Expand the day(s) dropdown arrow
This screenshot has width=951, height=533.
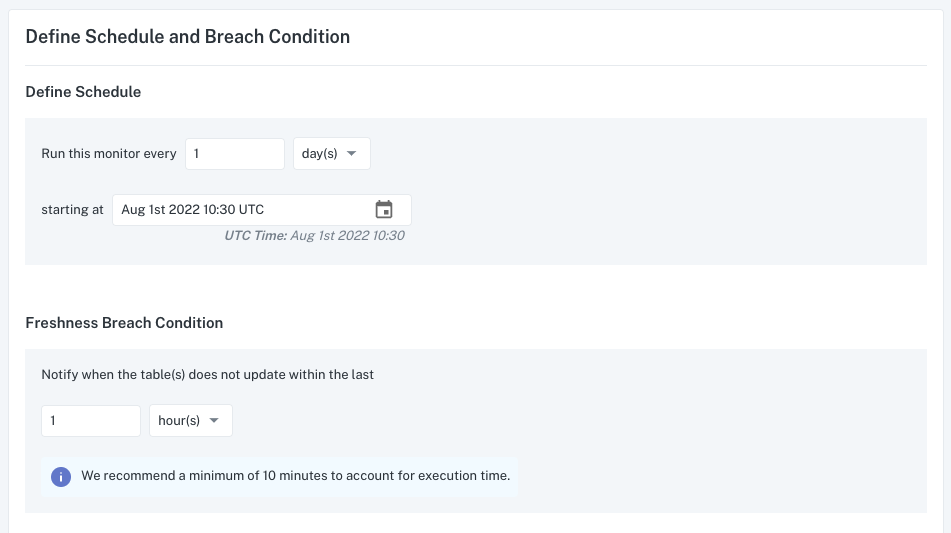[351, 154]
